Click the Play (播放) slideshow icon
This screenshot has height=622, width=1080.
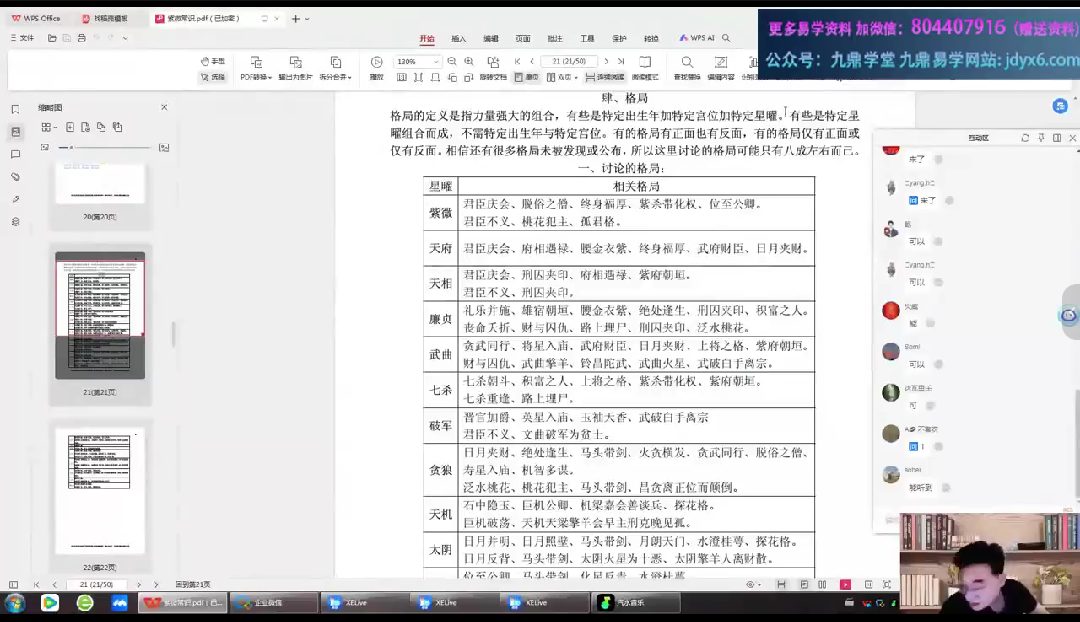tap(376, 66)
